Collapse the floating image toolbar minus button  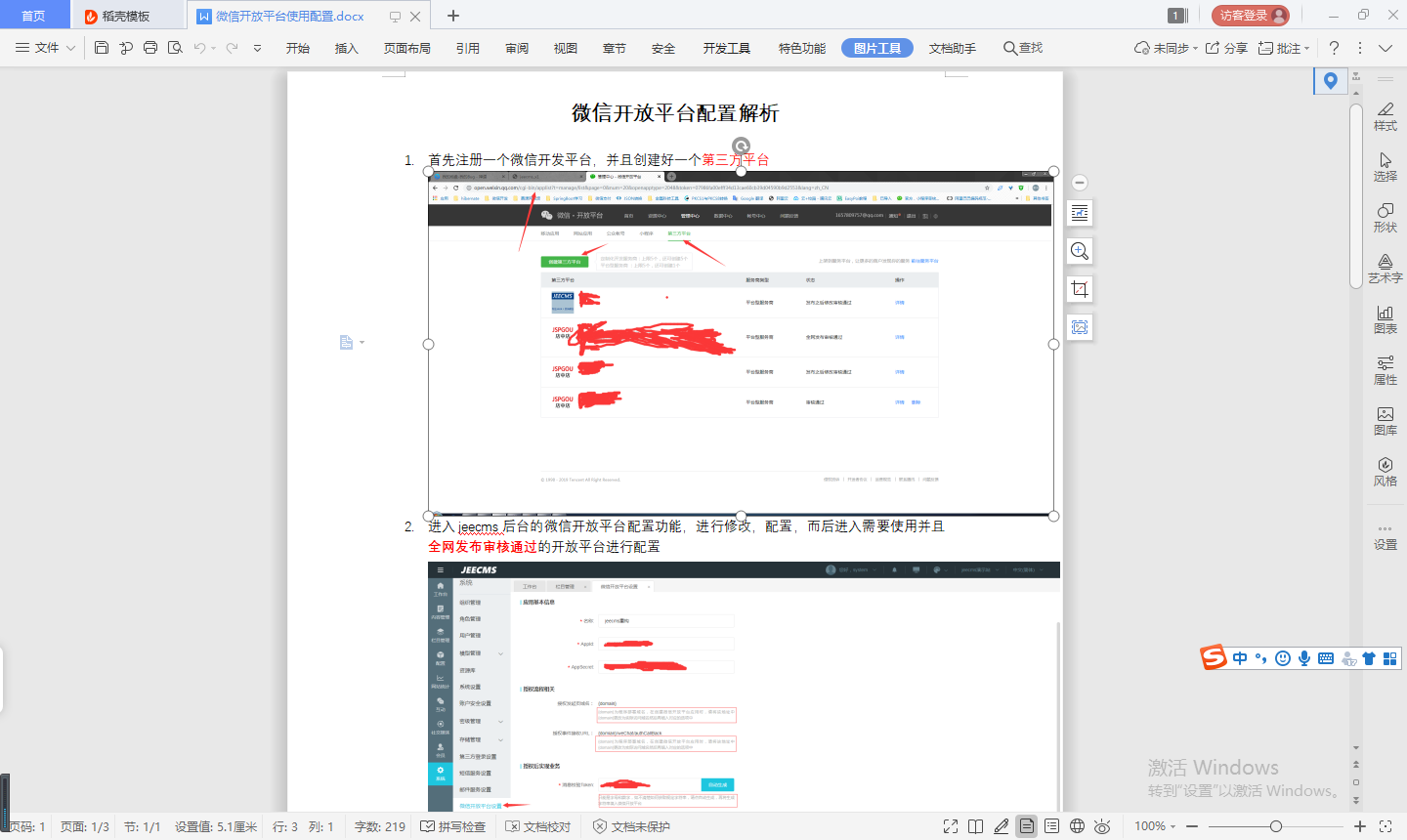click(x=1080, y=183)
